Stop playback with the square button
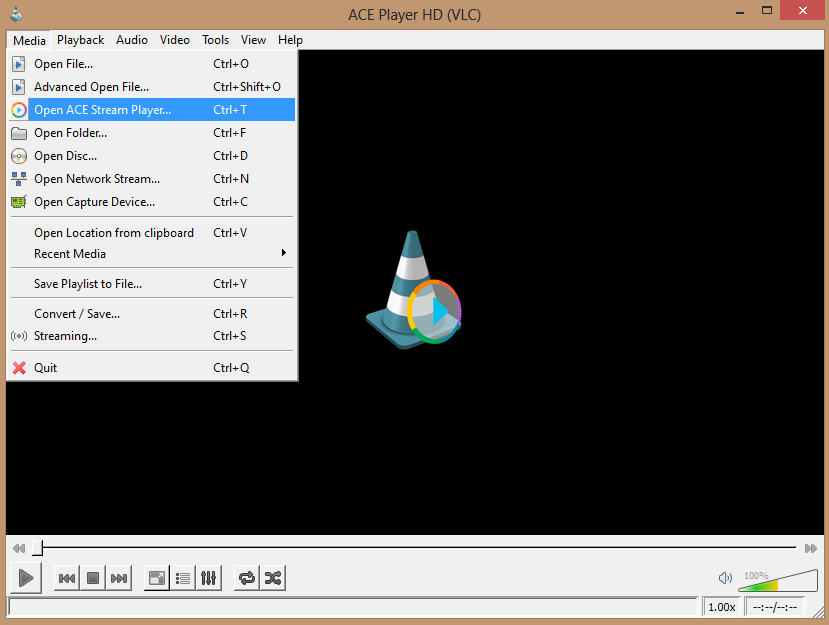This screenshot has width=829, height=625. (93, 578)
